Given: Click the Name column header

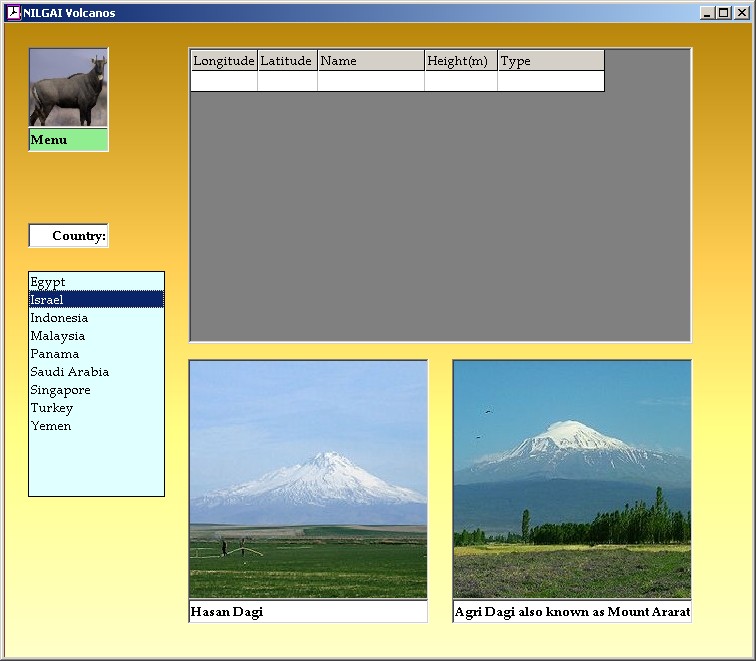Looking at the screenshot, I should coord(371,61).
